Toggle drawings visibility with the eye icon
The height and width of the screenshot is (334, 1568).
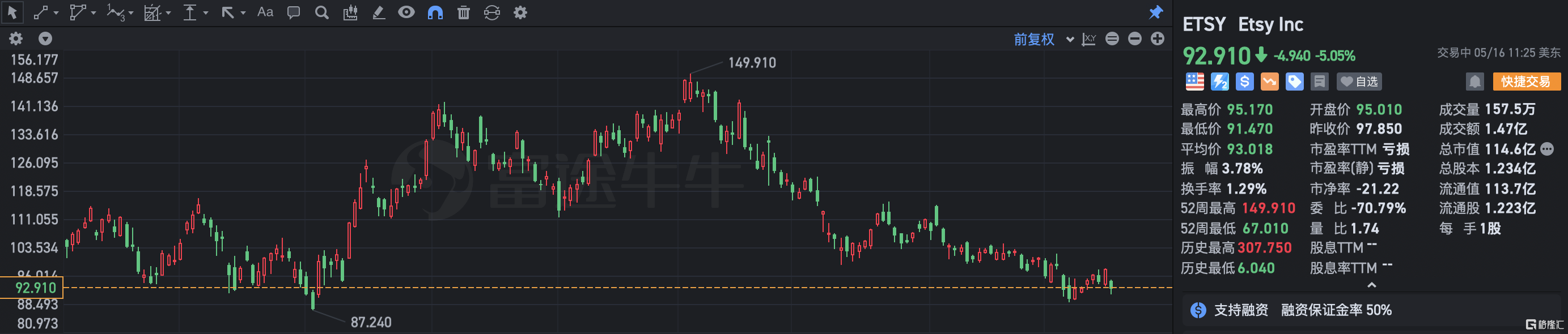coord(406,12)
